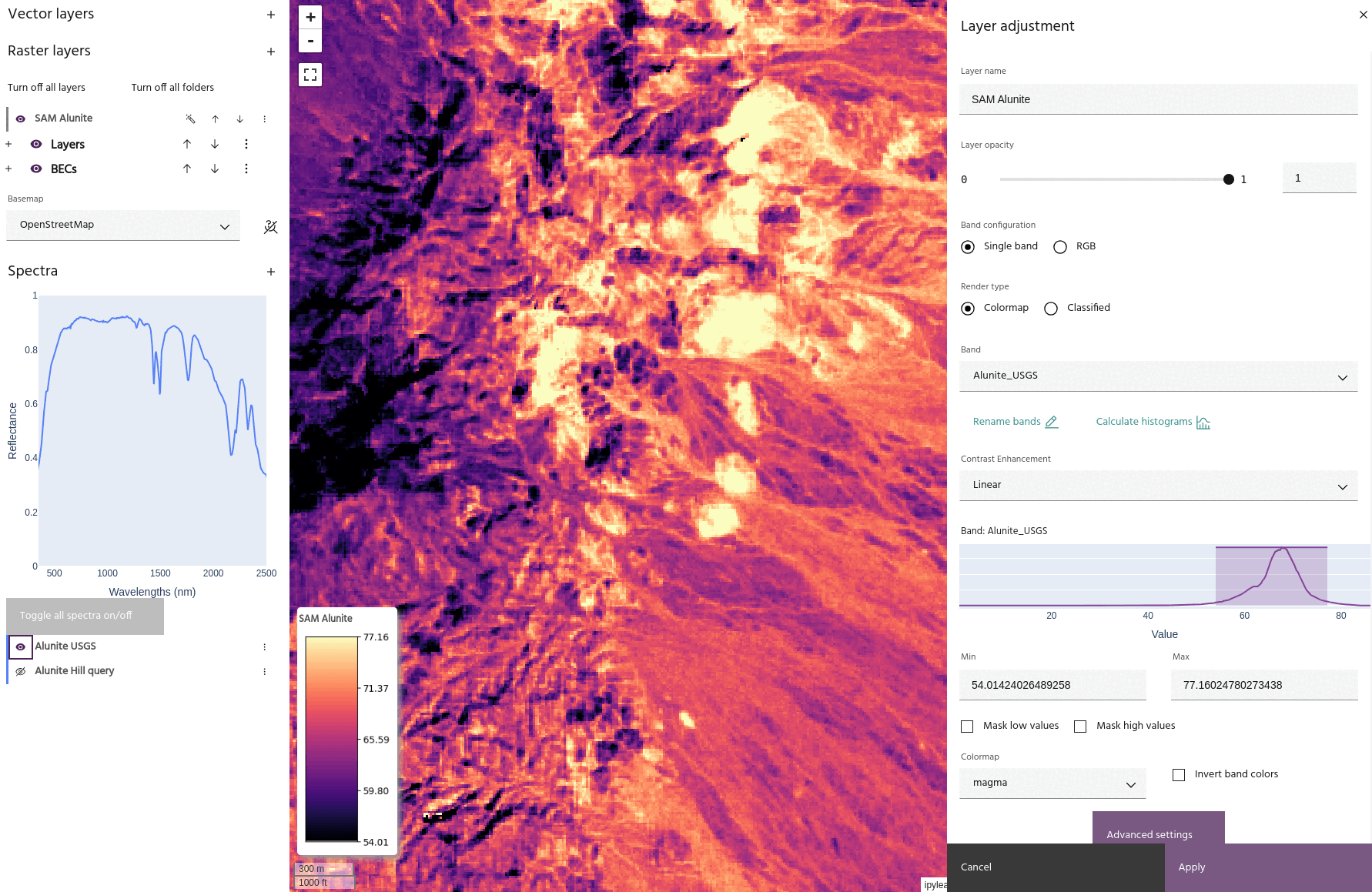Select Classified render type
Viewport: 1372px width, 892px height.
click(x=1051, y=309)
